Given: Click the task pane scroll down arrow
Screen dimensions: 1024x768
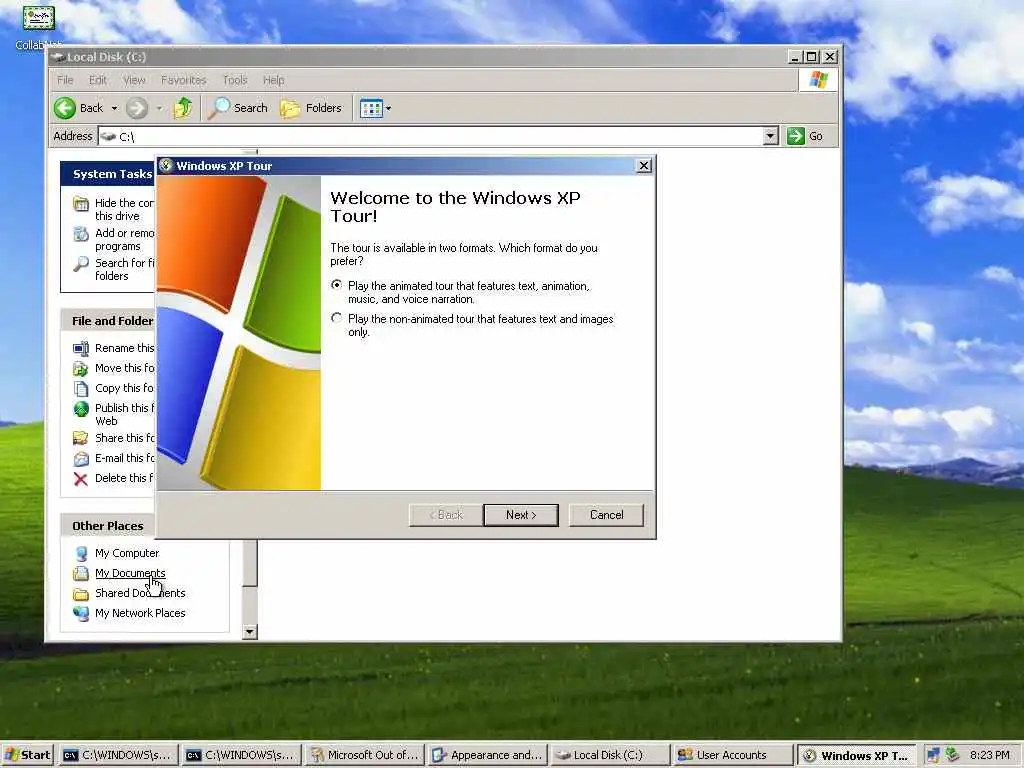Looking at the screenshot, I should click(x=249, y=632).
